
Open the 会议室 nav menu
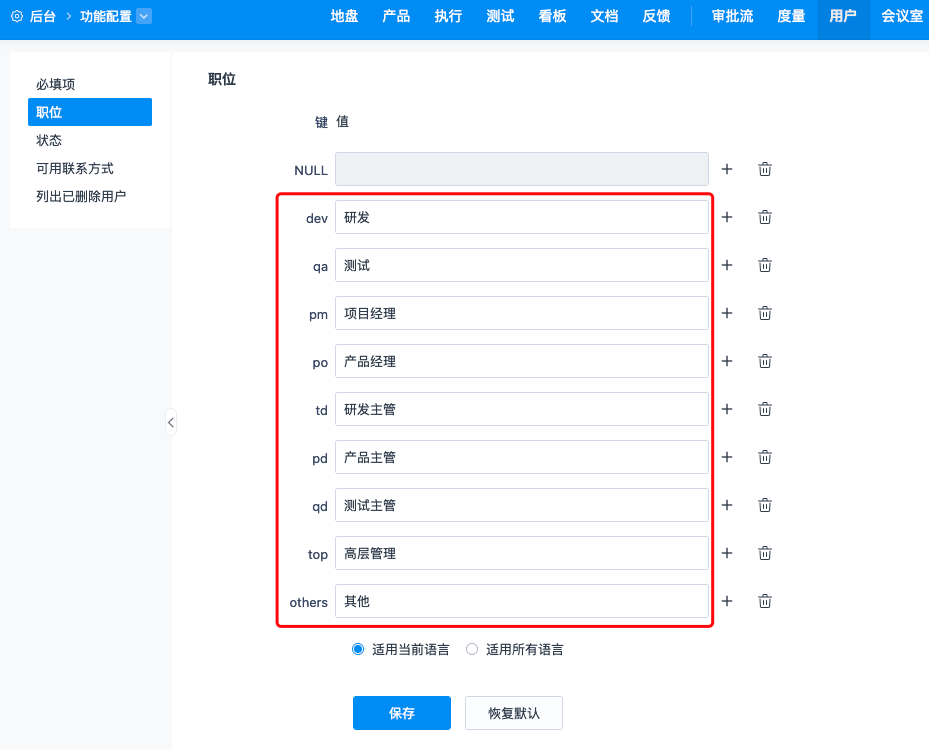click(902, 17)
